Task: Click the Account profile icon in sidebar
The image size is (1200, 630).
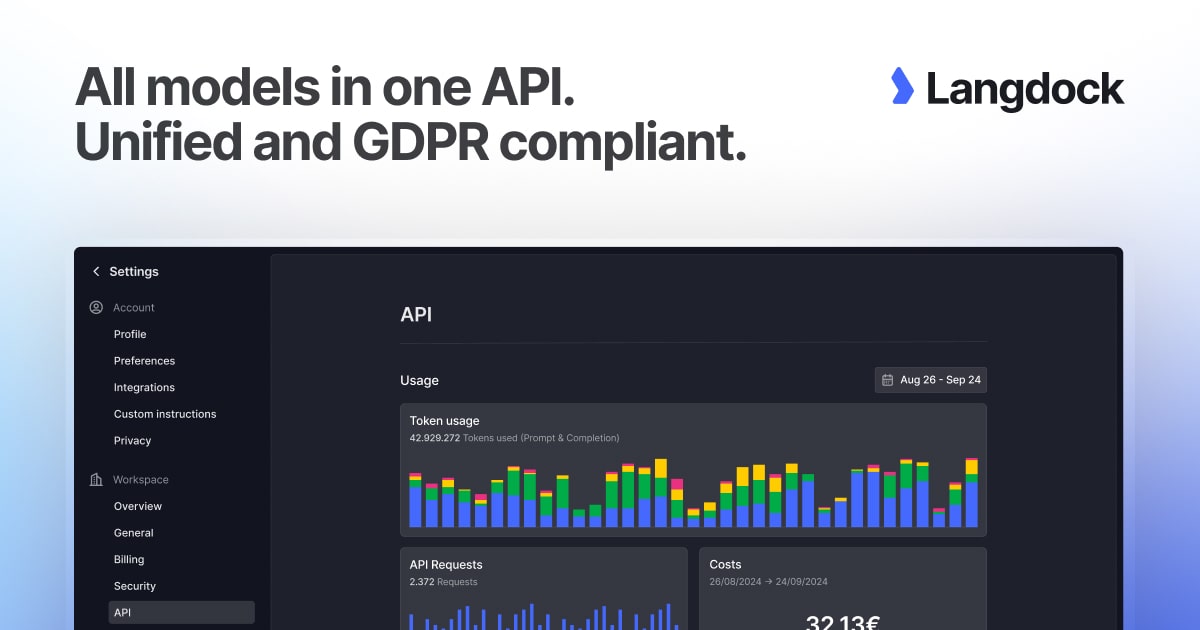Action: coord(95,307)
